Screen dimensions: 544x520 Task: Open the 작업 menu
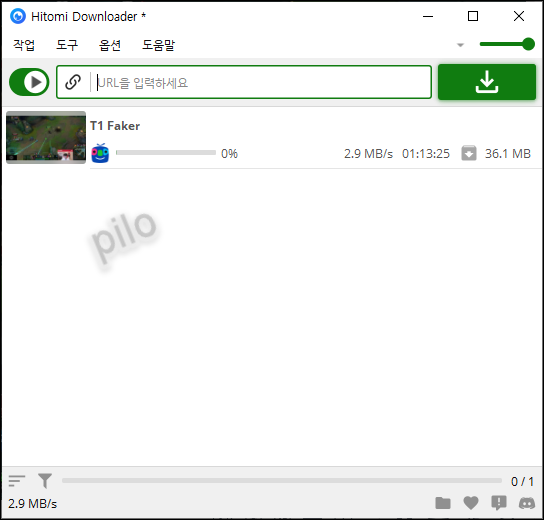[x=24, y=45]
